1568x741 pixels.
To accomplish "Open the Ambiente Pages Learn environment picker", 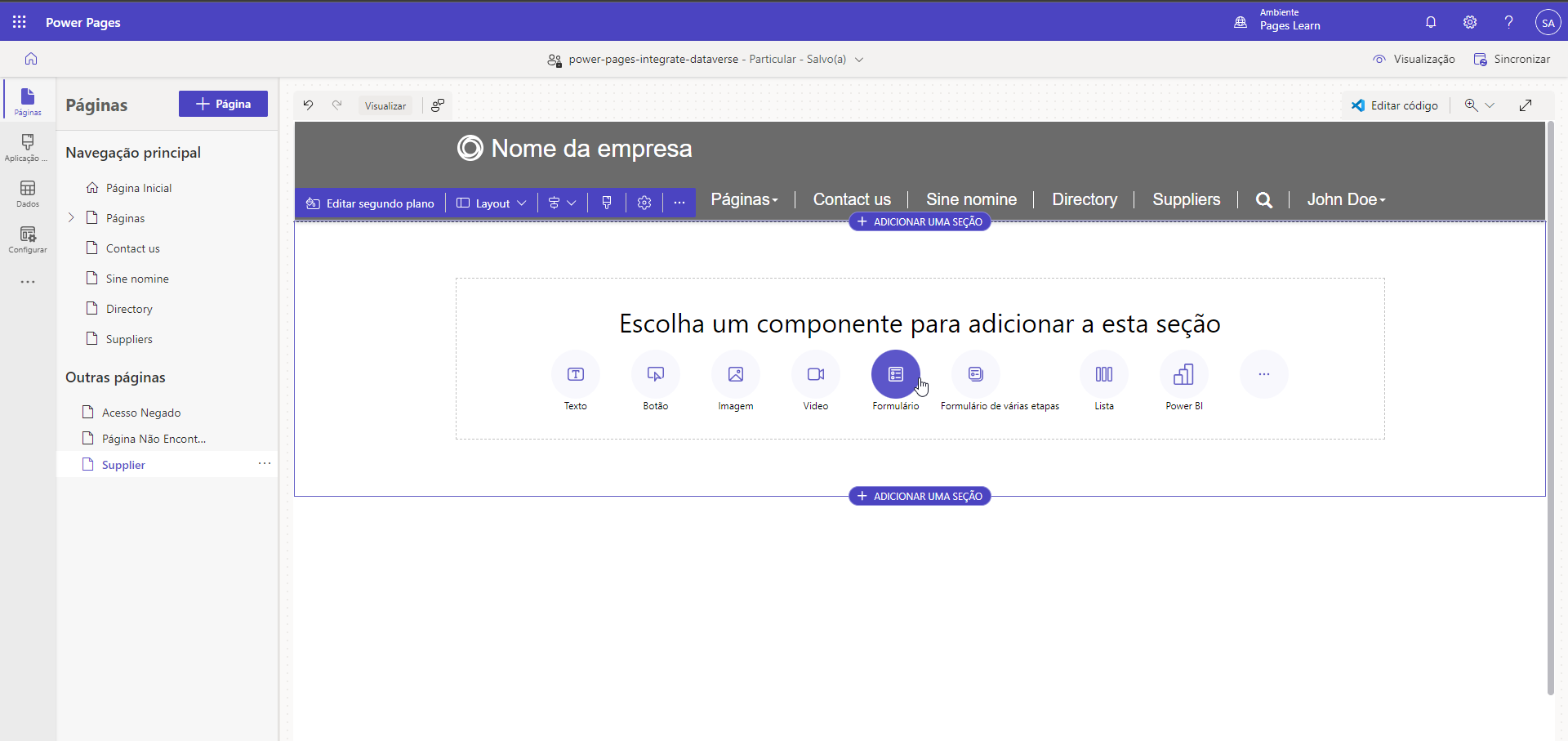I will pos(1279,20).
